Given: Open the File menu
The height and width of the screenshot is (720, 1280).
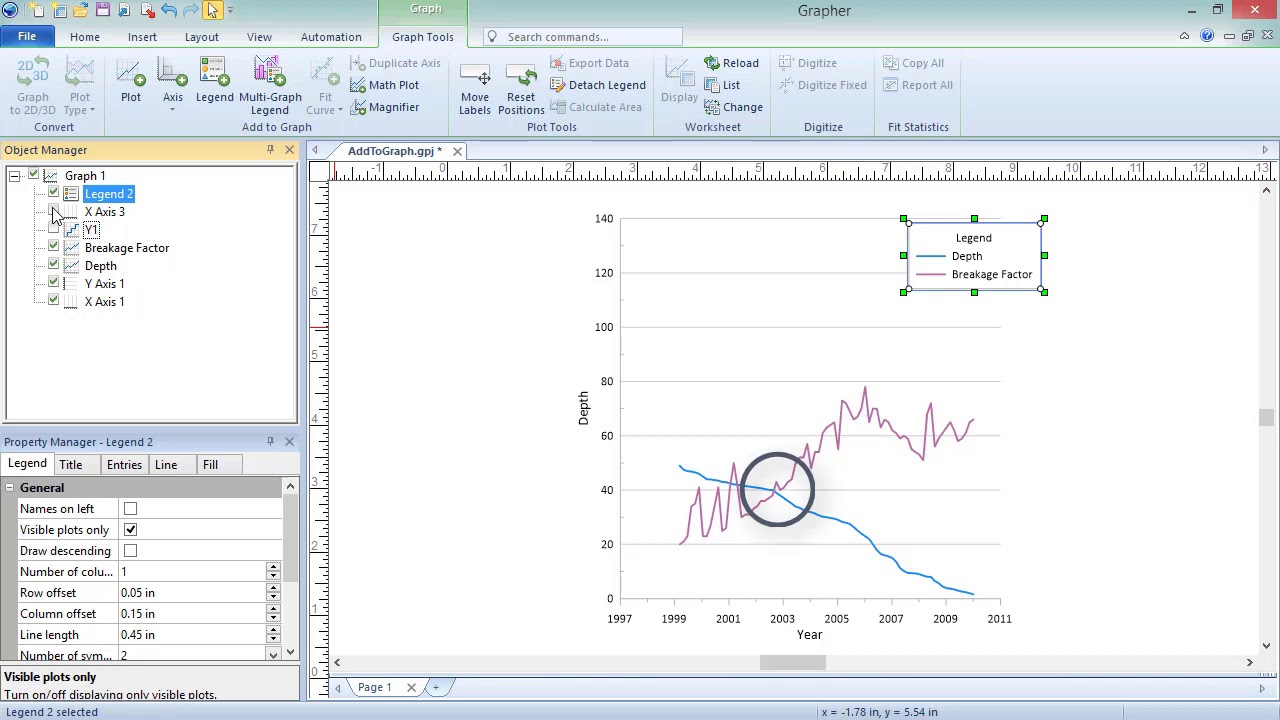Looking at the screenshot, I should pos(27,37).
